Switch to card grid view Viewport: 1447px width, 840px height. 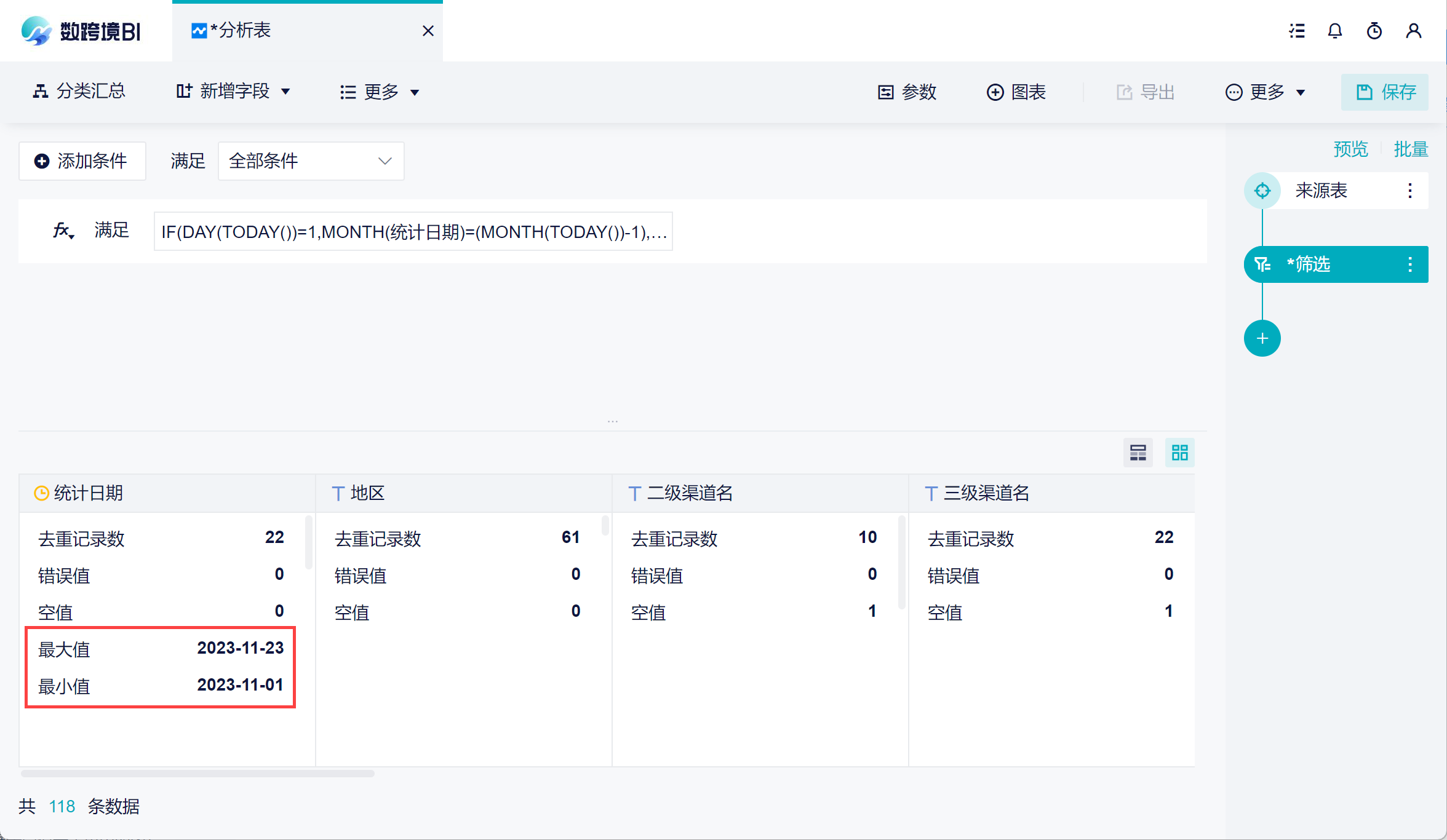[x=1179, y=453]
